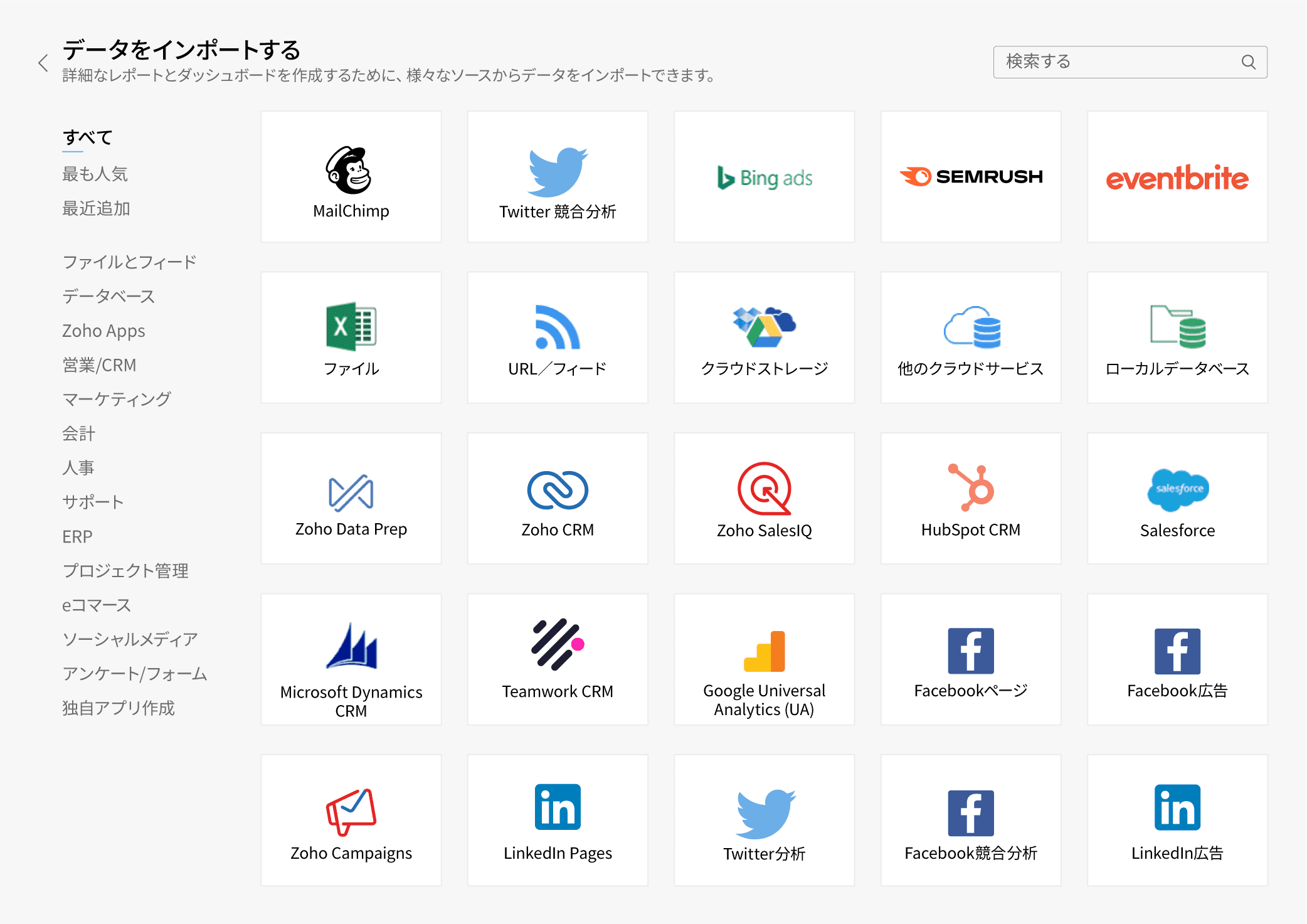Screen dimensions: 1307x924
Task: Pick the Google Universal Analytics (UA) tile
Action: 764,659
